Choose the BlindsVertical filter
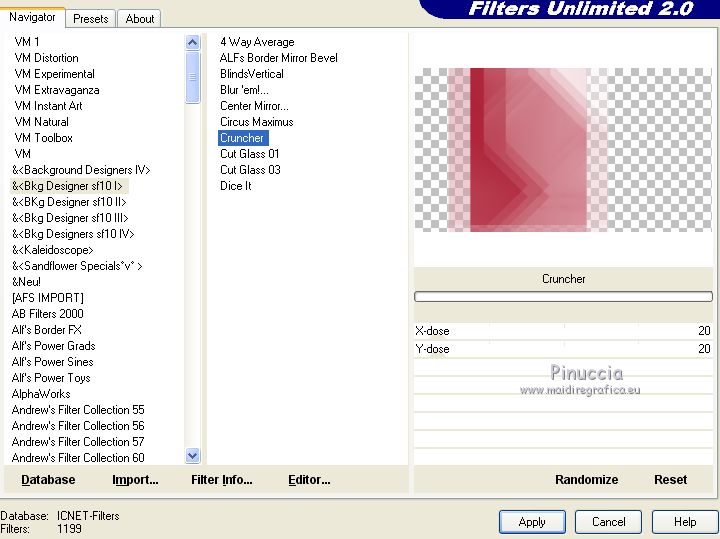 (252, 74)
